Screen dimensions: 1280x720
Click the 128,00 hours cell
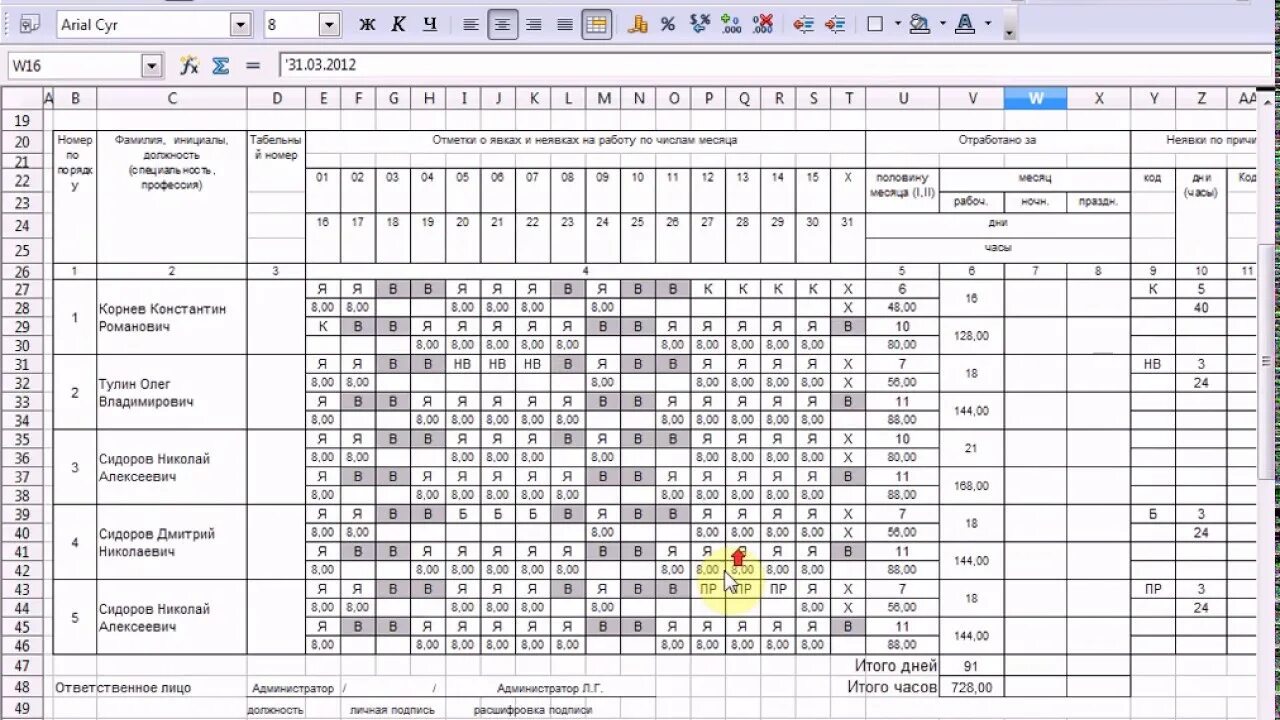click(x=972, y=336)
